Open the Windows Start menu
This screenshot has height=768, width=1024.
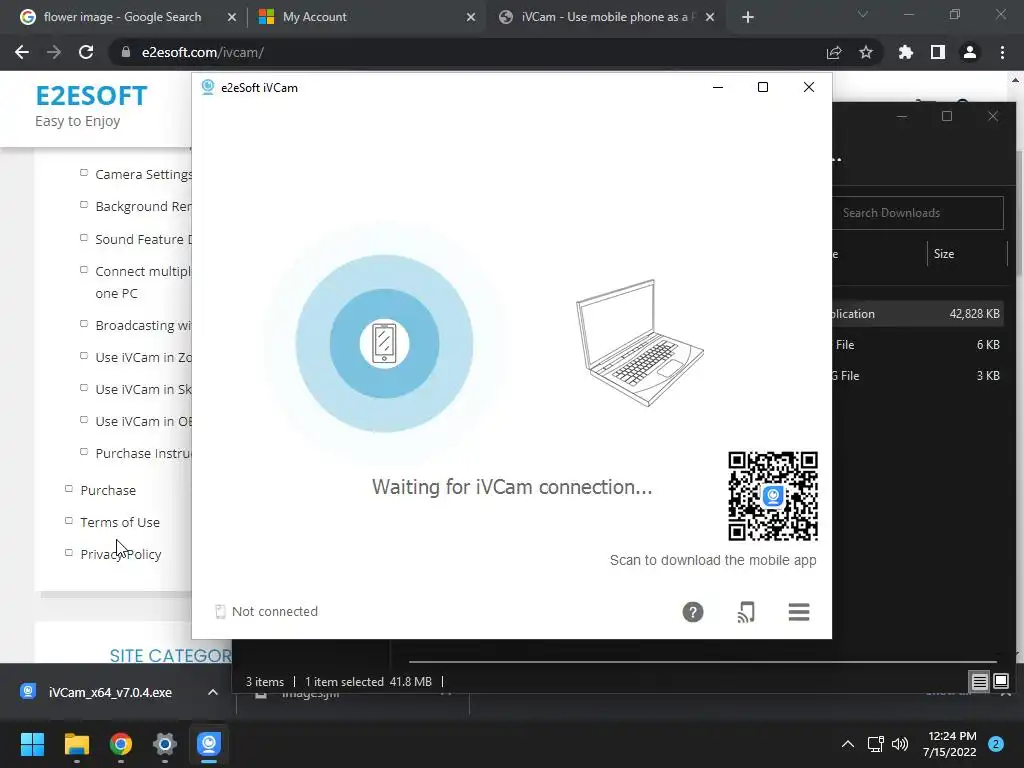[32, 744]
